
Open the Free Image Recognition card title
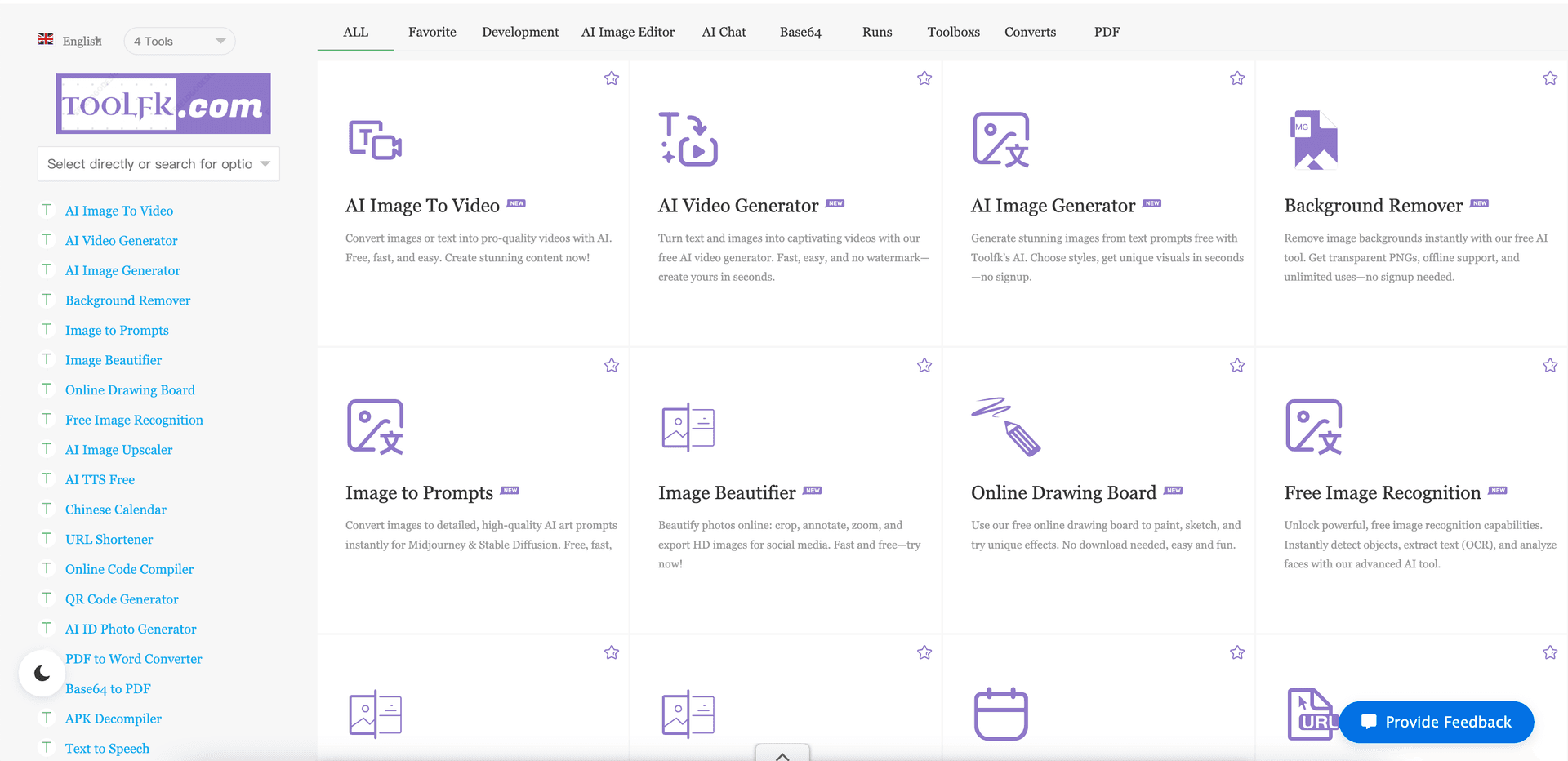click(1382, 492)
